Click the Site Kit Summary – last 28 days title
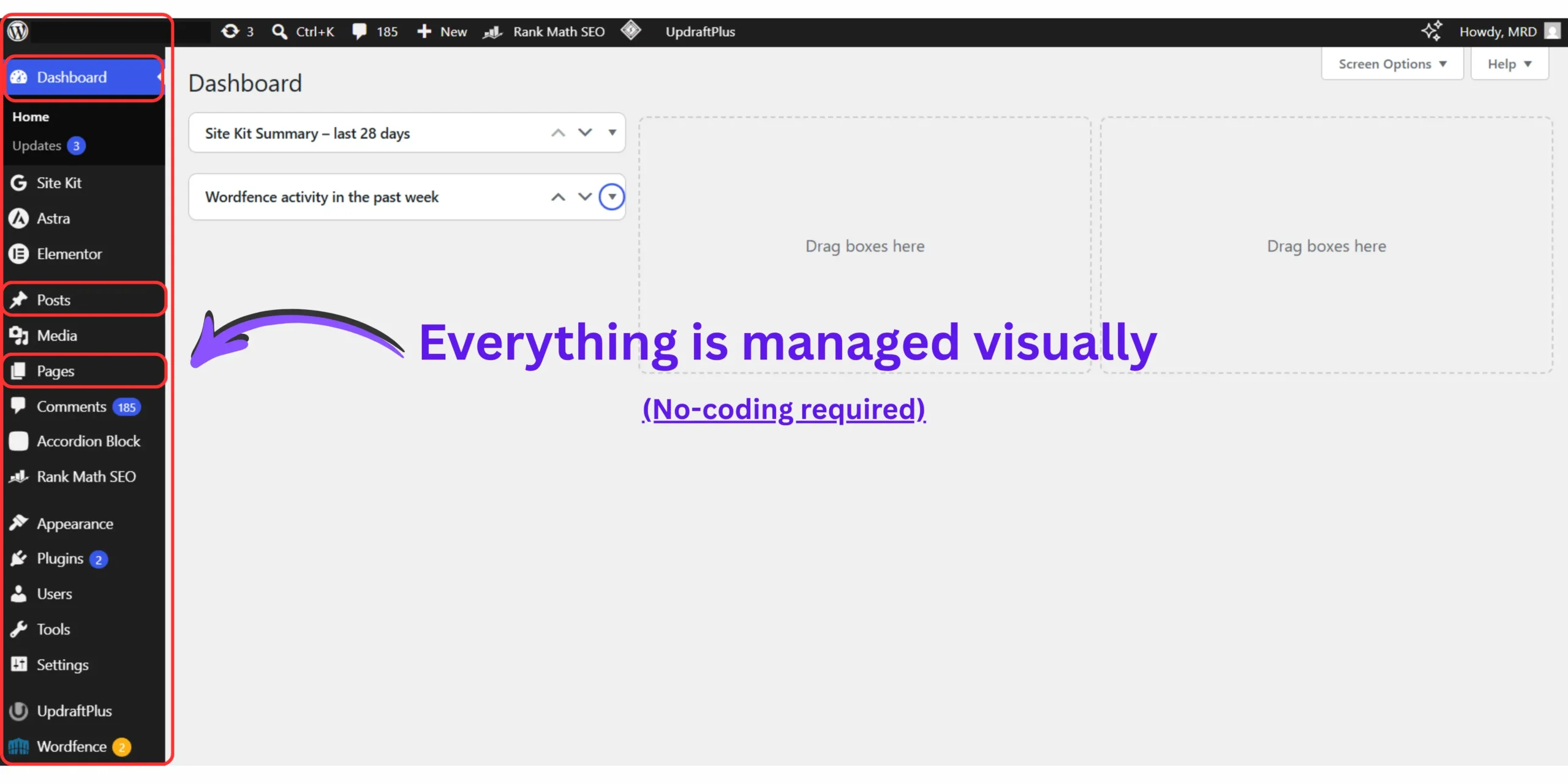 307,133
